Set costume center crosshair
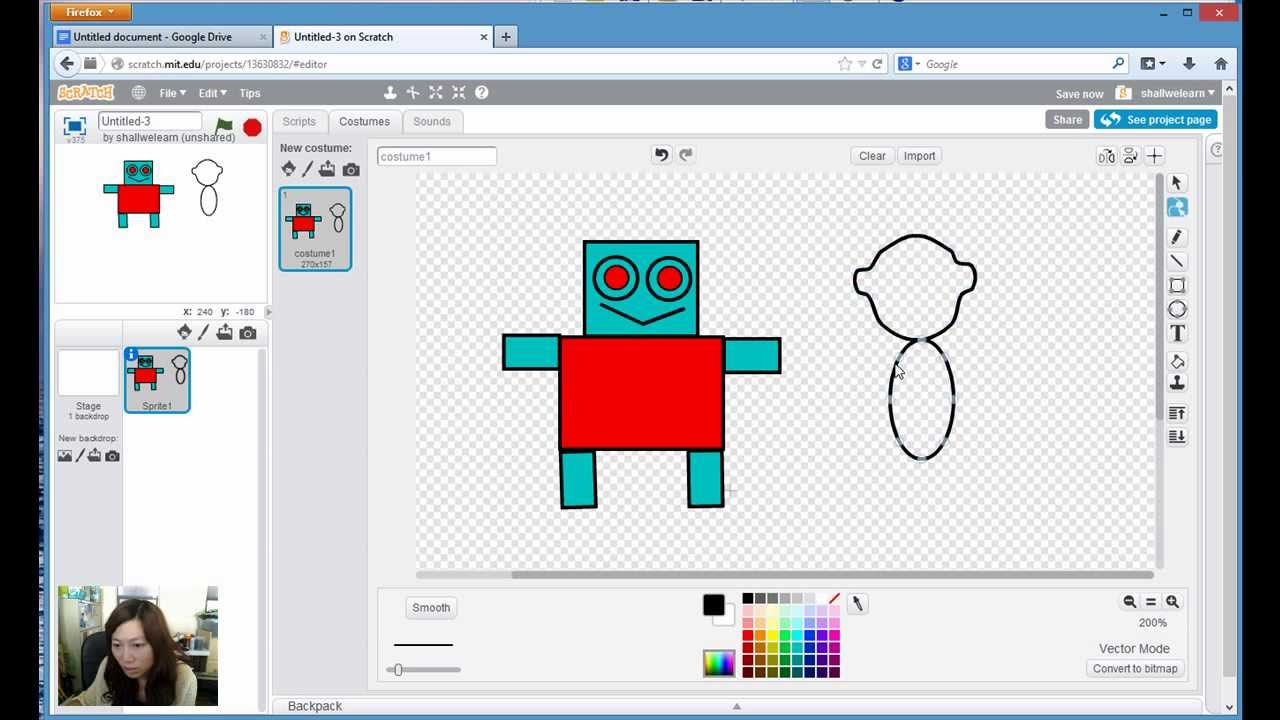This screenshot has height=720, width=1280. 1154,156
